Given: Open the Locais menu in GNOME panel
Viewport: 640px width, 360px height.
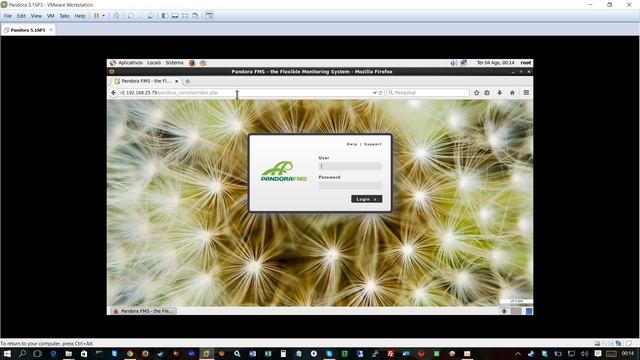Looking at the screenshot, I should [x=154, y=63].
